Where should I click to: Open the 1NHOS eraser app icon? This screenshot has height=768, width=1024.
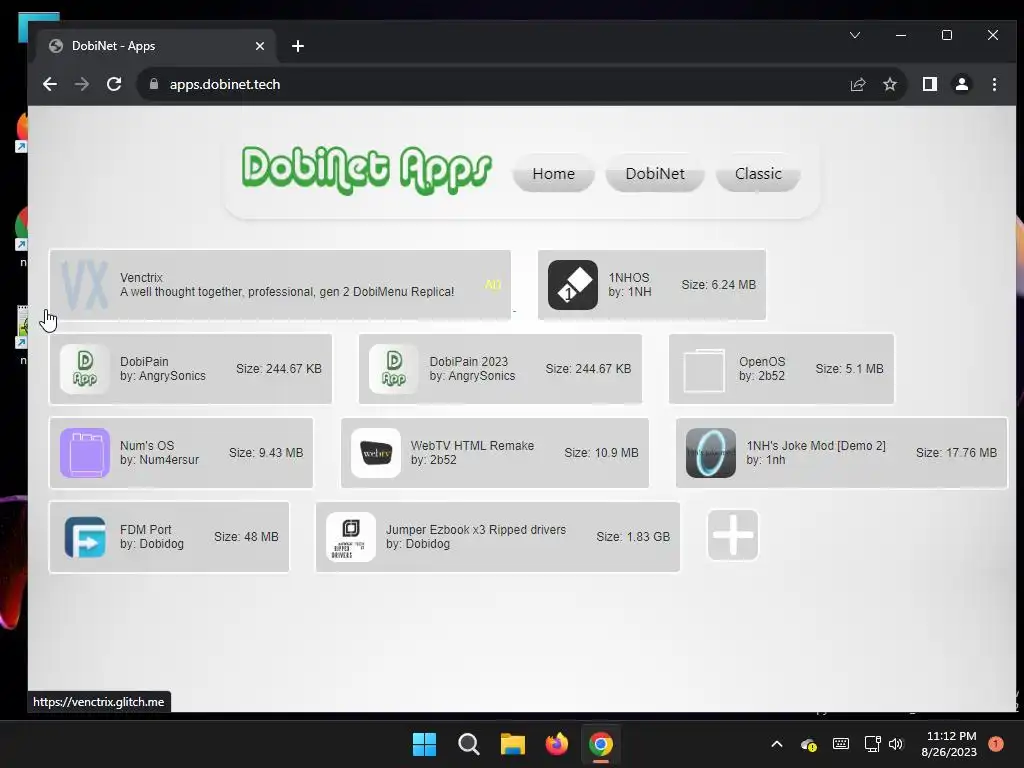coord(573,285)
